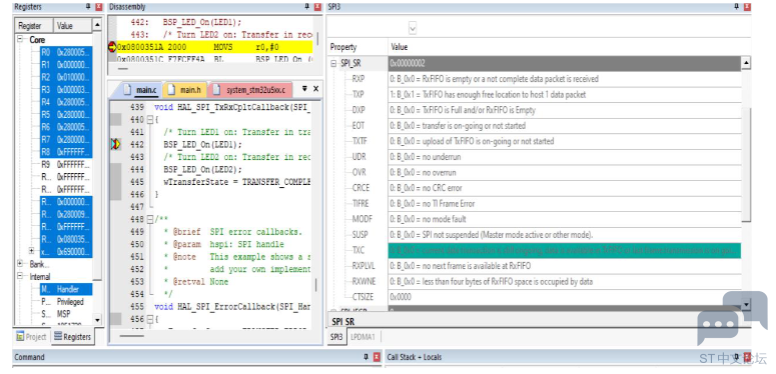Select the SUSP property row

pos(534,234)
